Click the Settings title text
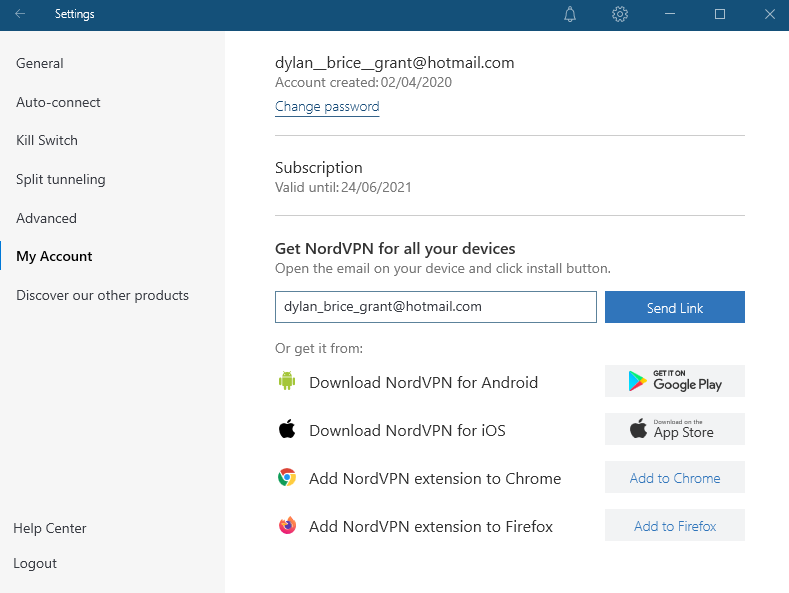Screen dimensions: 789x593 tap(74, 14)
